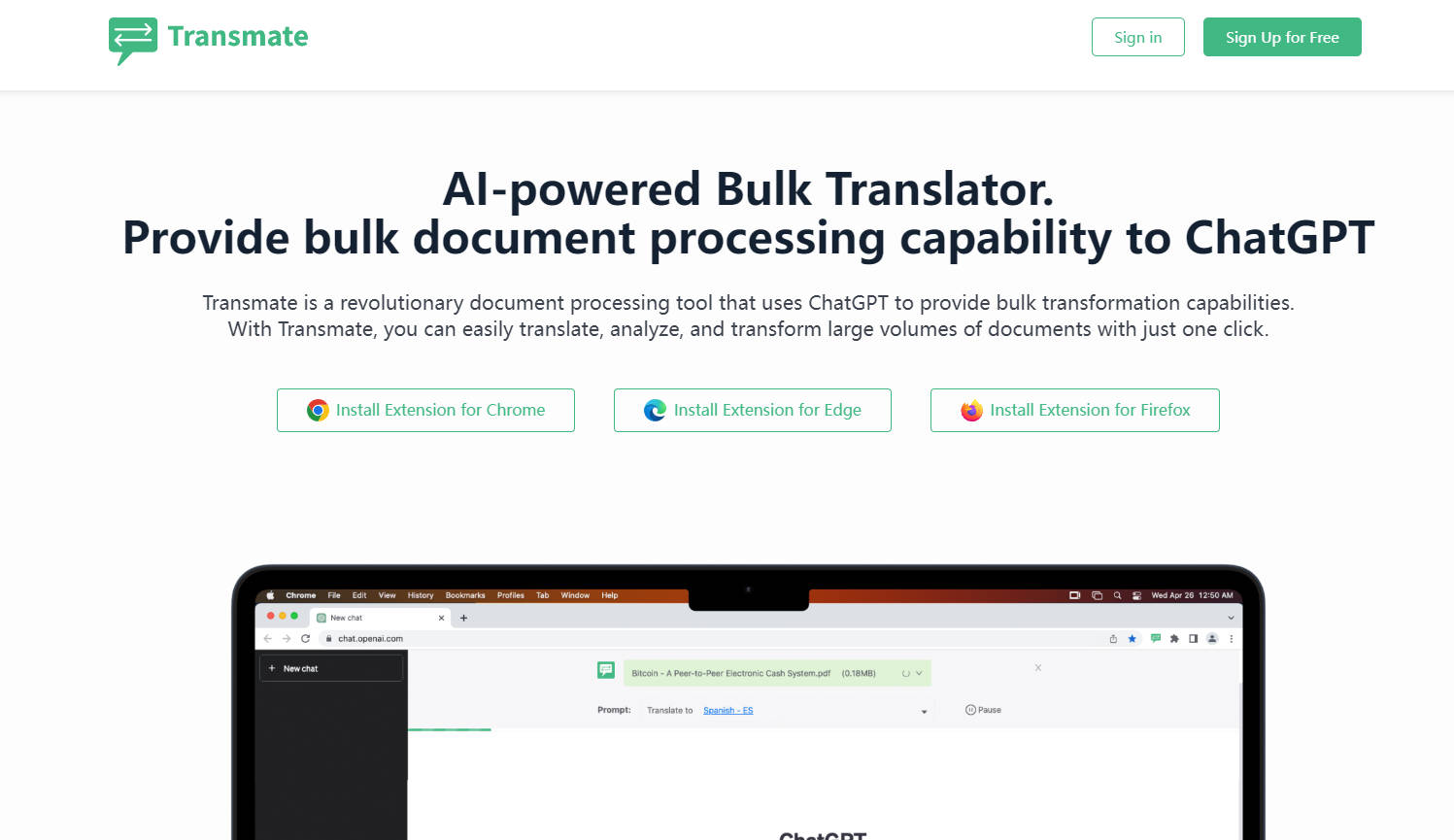
Task: Click the Spanish - ES language link
Action: [727, 711]
